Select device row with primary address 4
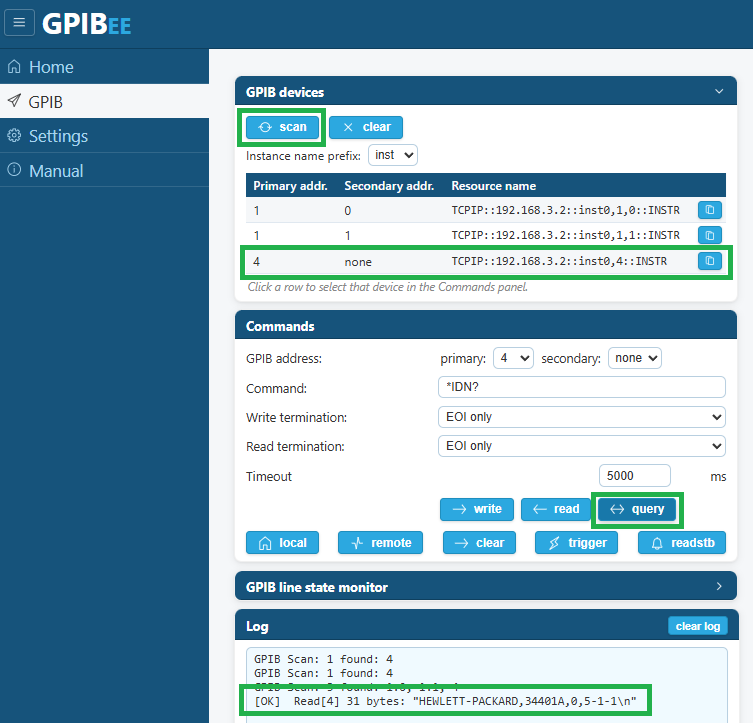The image size is (753, 723). pos(486,262)
